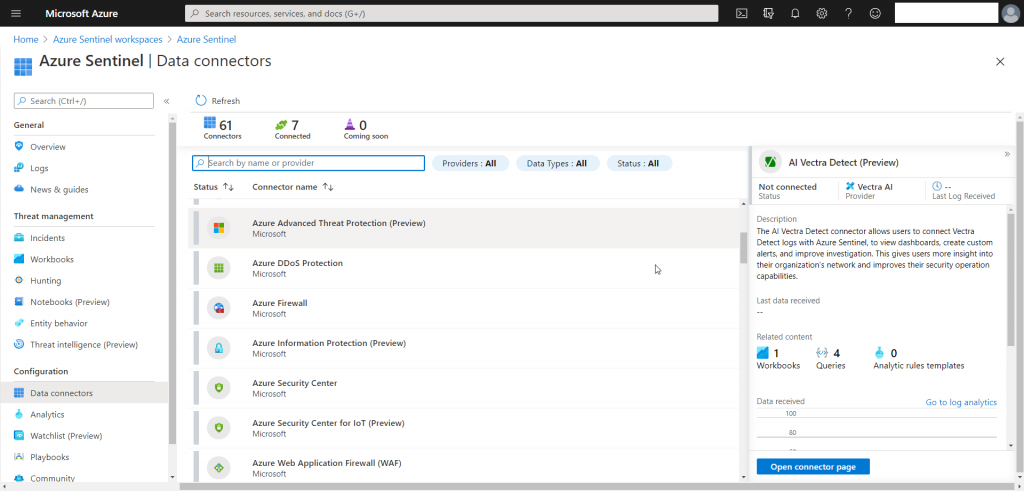Click the Refresh button label
Image resolution: width=1024 pixels, height=491 pixels.
pyautogui.click(x=226, y=101)
